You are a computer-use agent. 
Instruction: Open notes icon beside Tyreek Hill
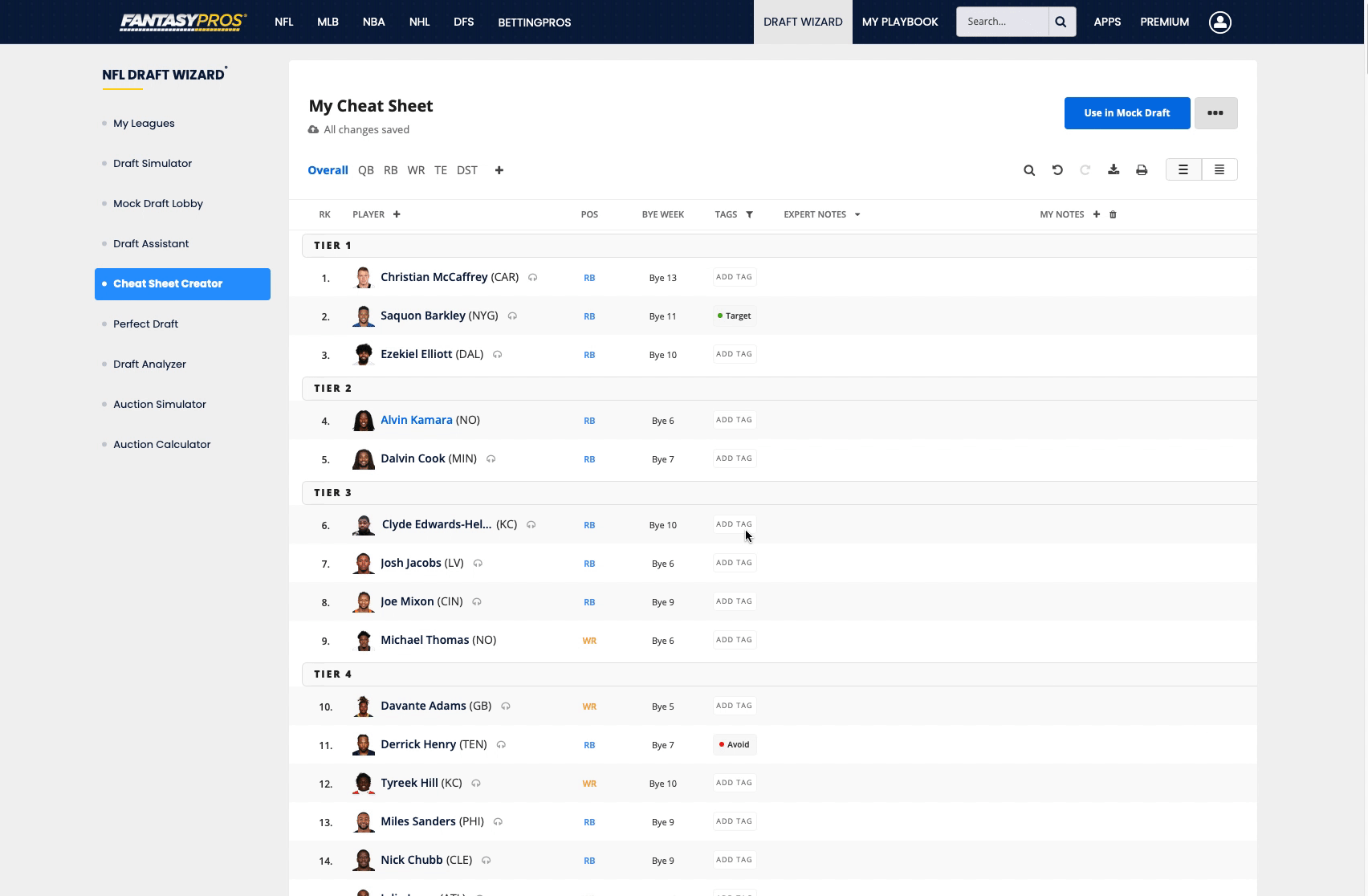(476, 784)
